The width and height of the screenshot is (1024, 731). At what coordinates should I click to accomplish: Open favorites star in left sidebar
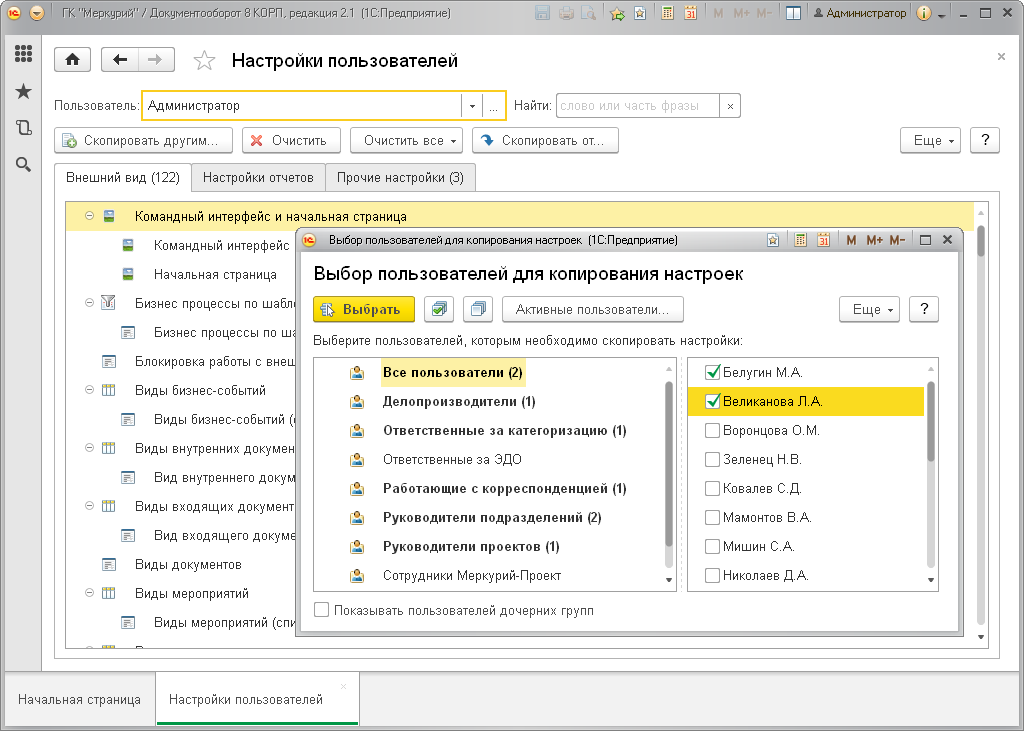(x=24, y=91)
